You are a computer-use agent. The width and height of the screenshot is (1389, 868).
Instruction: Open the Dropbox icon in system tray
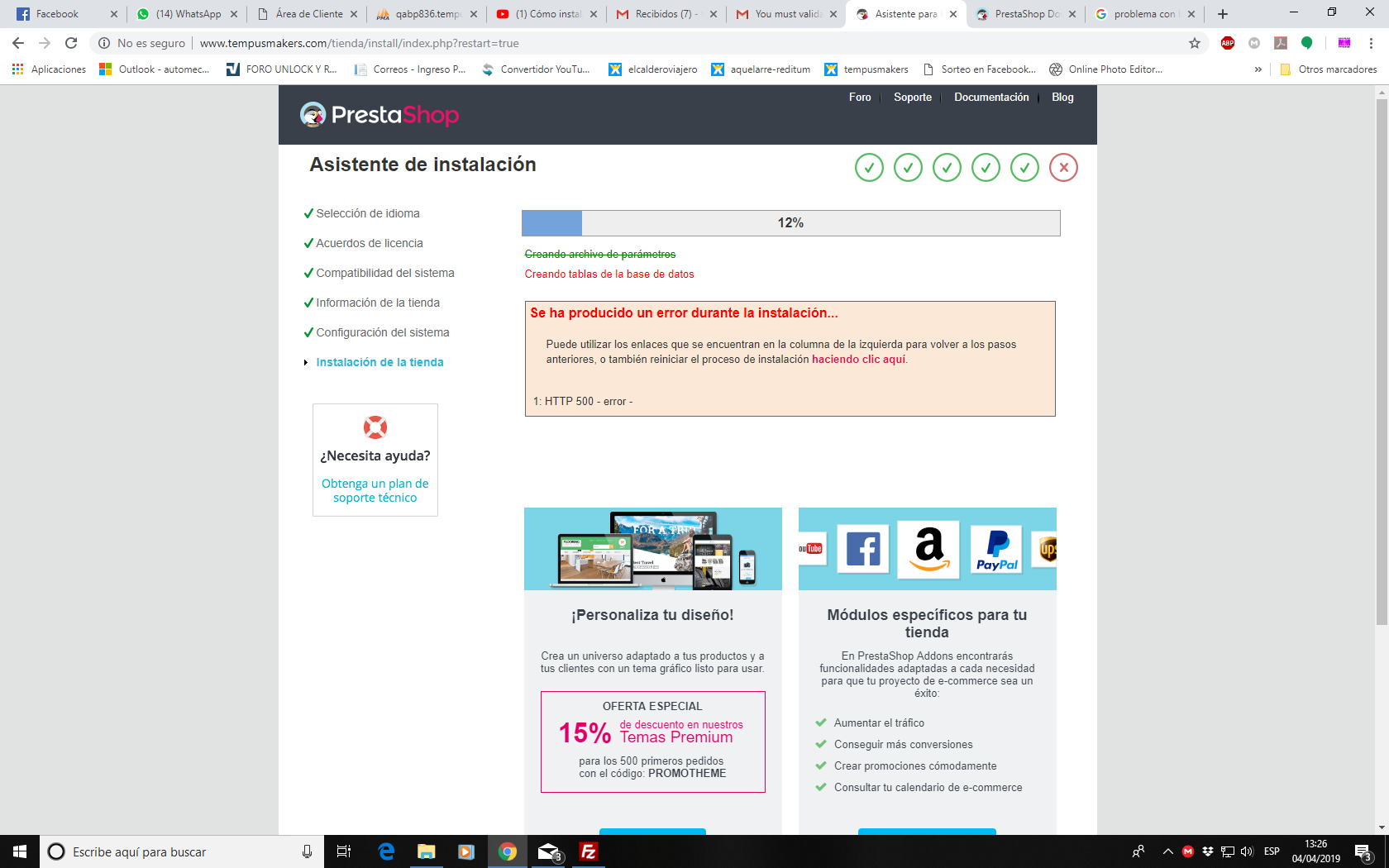1208,851
